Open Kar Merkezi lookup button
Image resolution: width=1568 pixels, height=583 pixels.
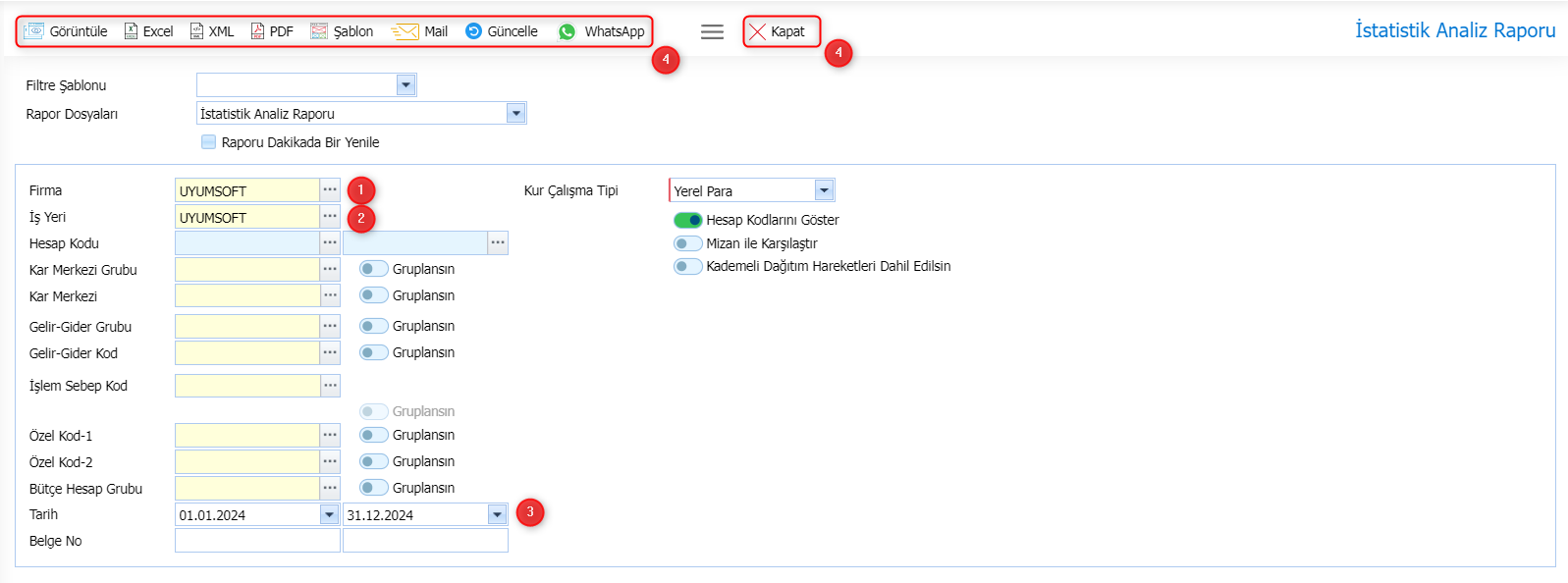(x=330, y=295)
